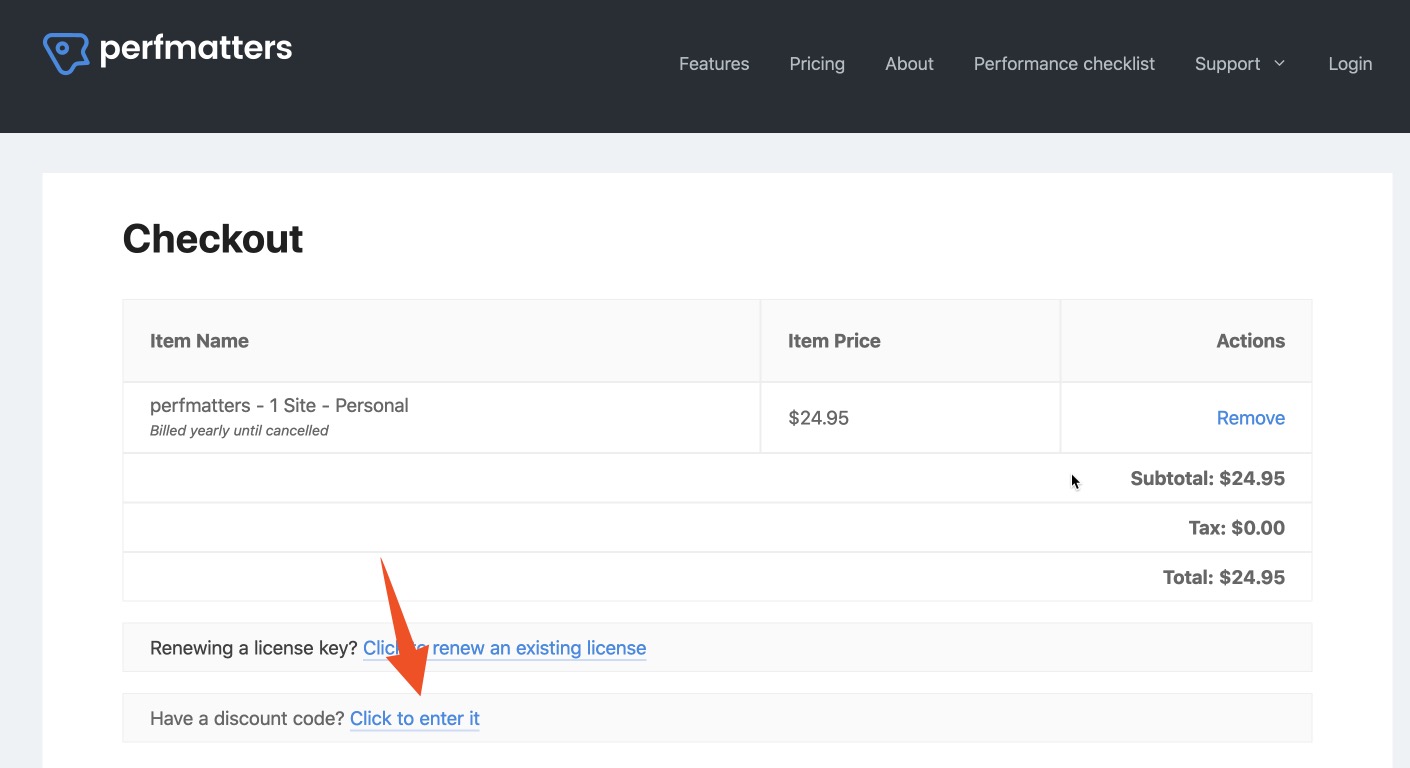The width and height of the screenshot is (1410, 768).
Task: Click the Item Price column header
Action: click(x=834, y=341)
